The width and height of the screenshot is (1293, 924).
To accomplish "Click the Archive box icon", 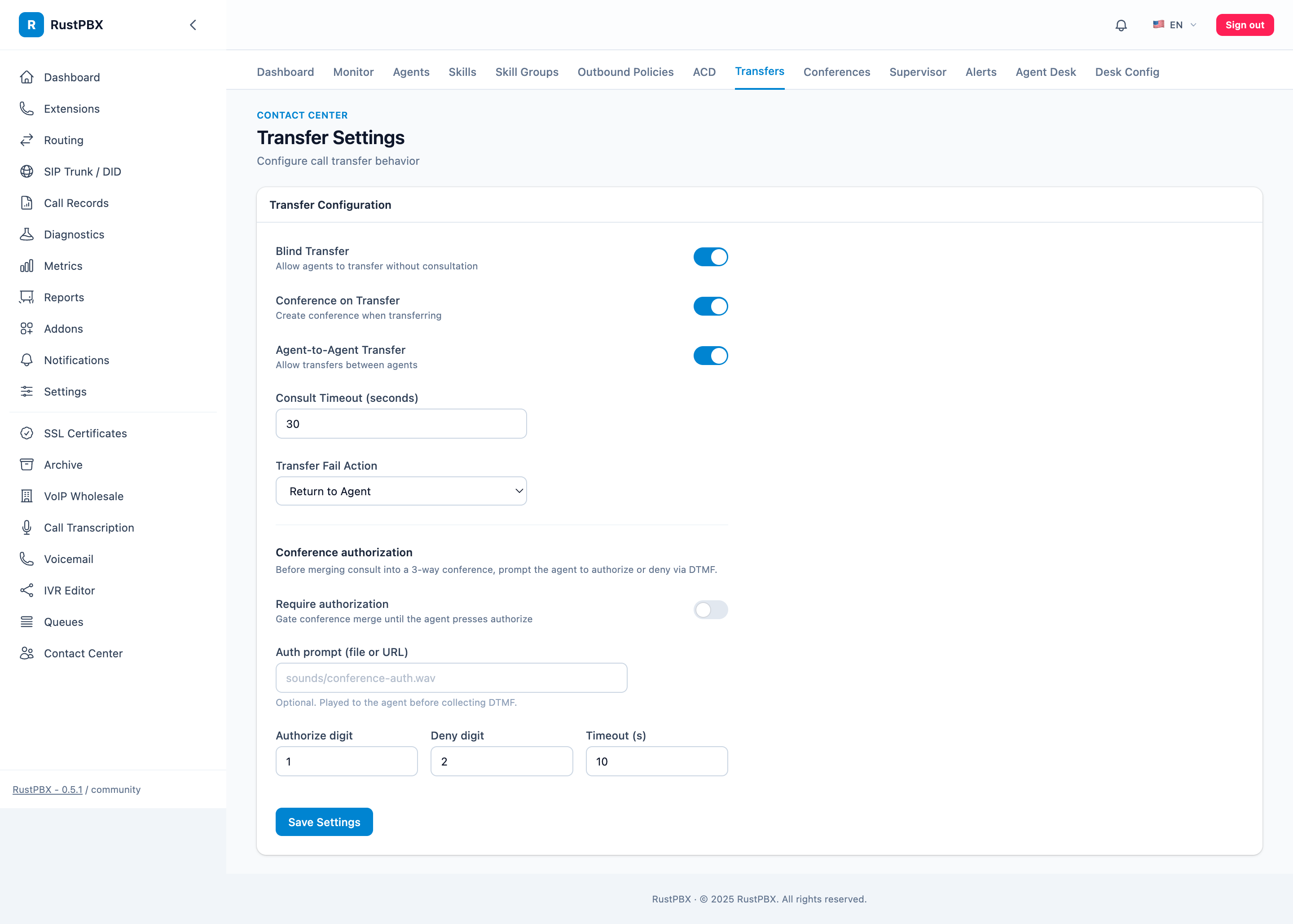I will point(27,464).
